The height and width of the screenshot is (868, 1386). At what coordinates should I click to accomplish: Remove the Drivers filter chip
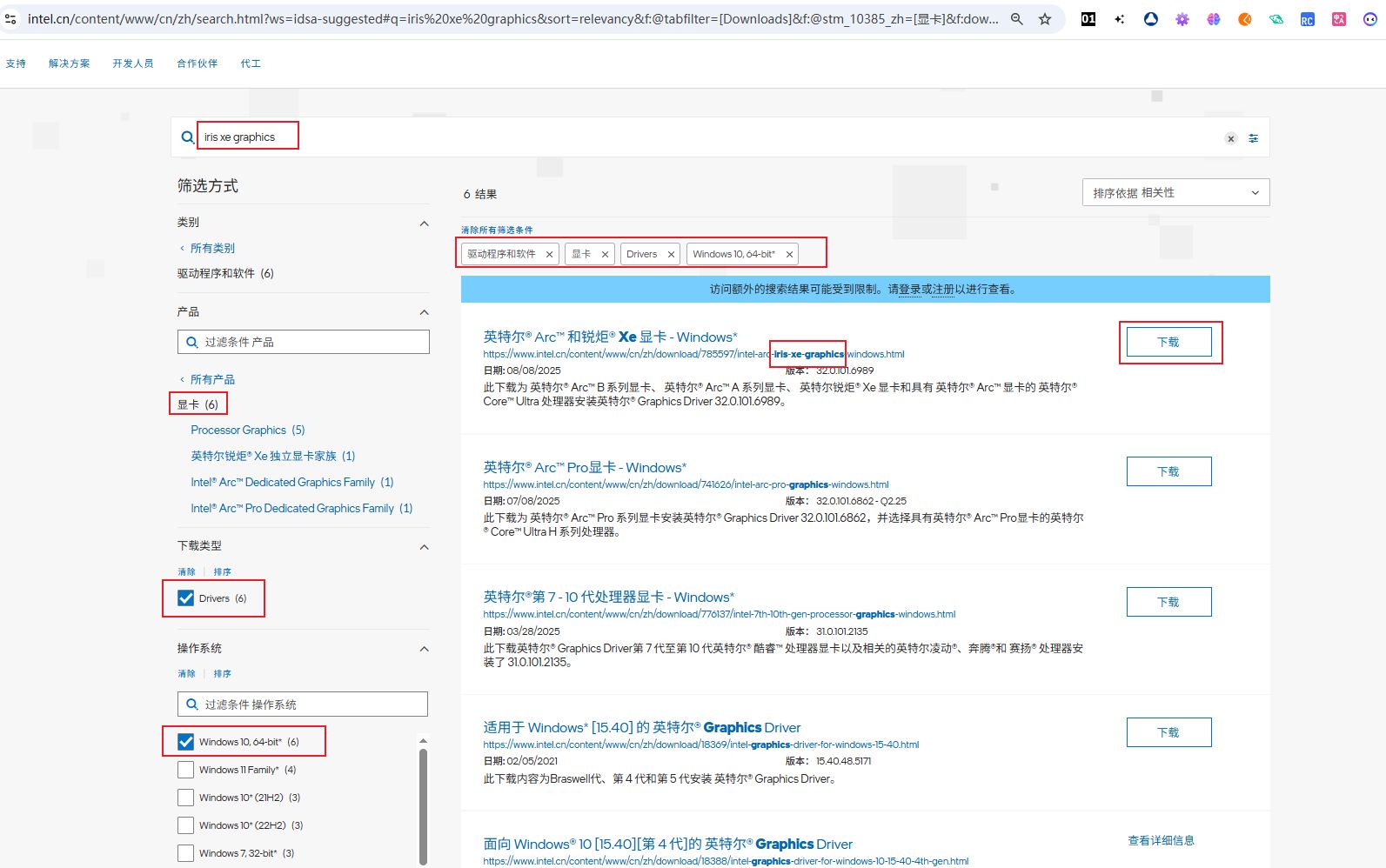[x=671, y=255]
